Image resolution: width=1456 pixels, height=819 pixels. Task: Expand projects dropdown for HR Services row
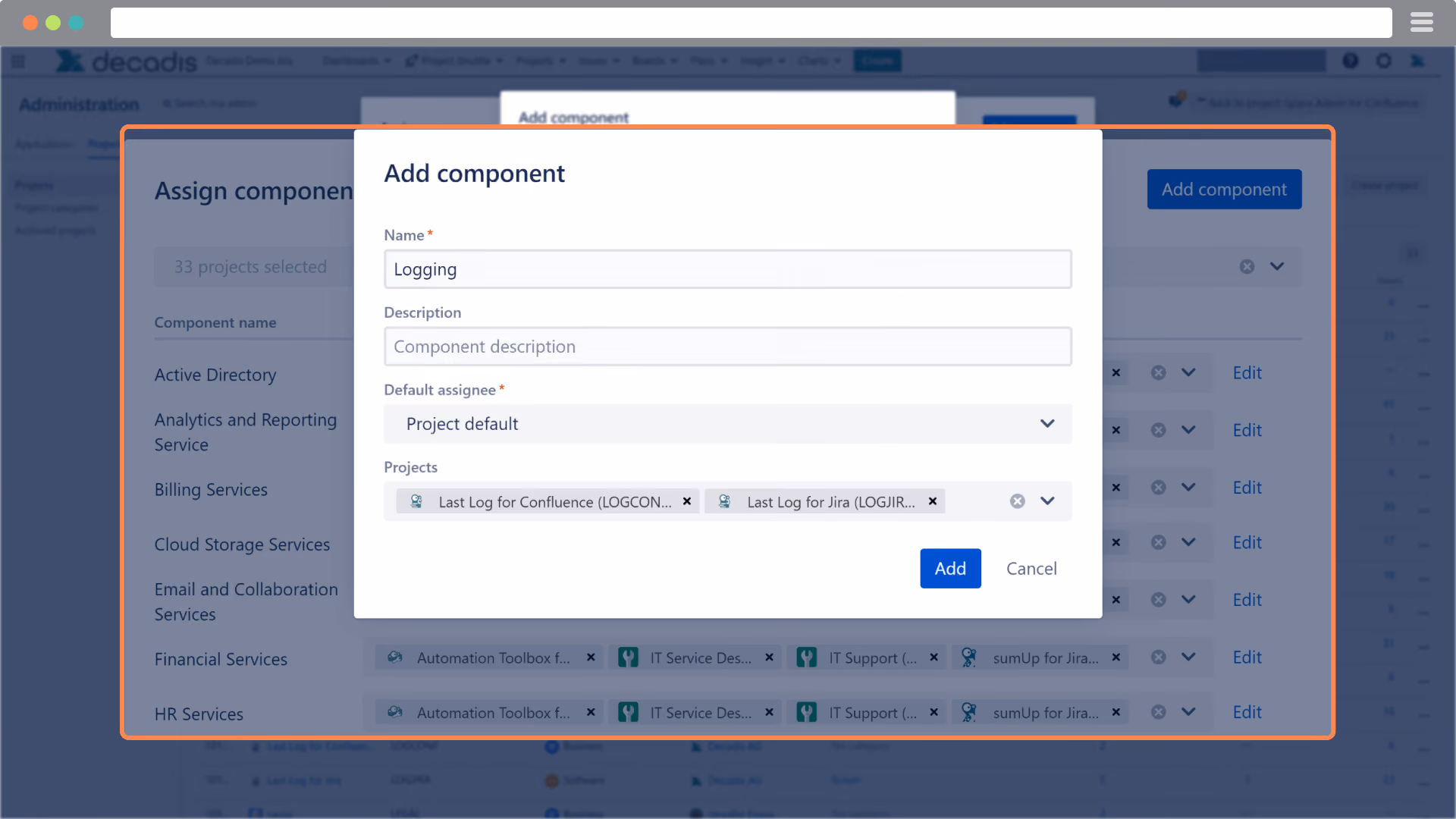1188,712
